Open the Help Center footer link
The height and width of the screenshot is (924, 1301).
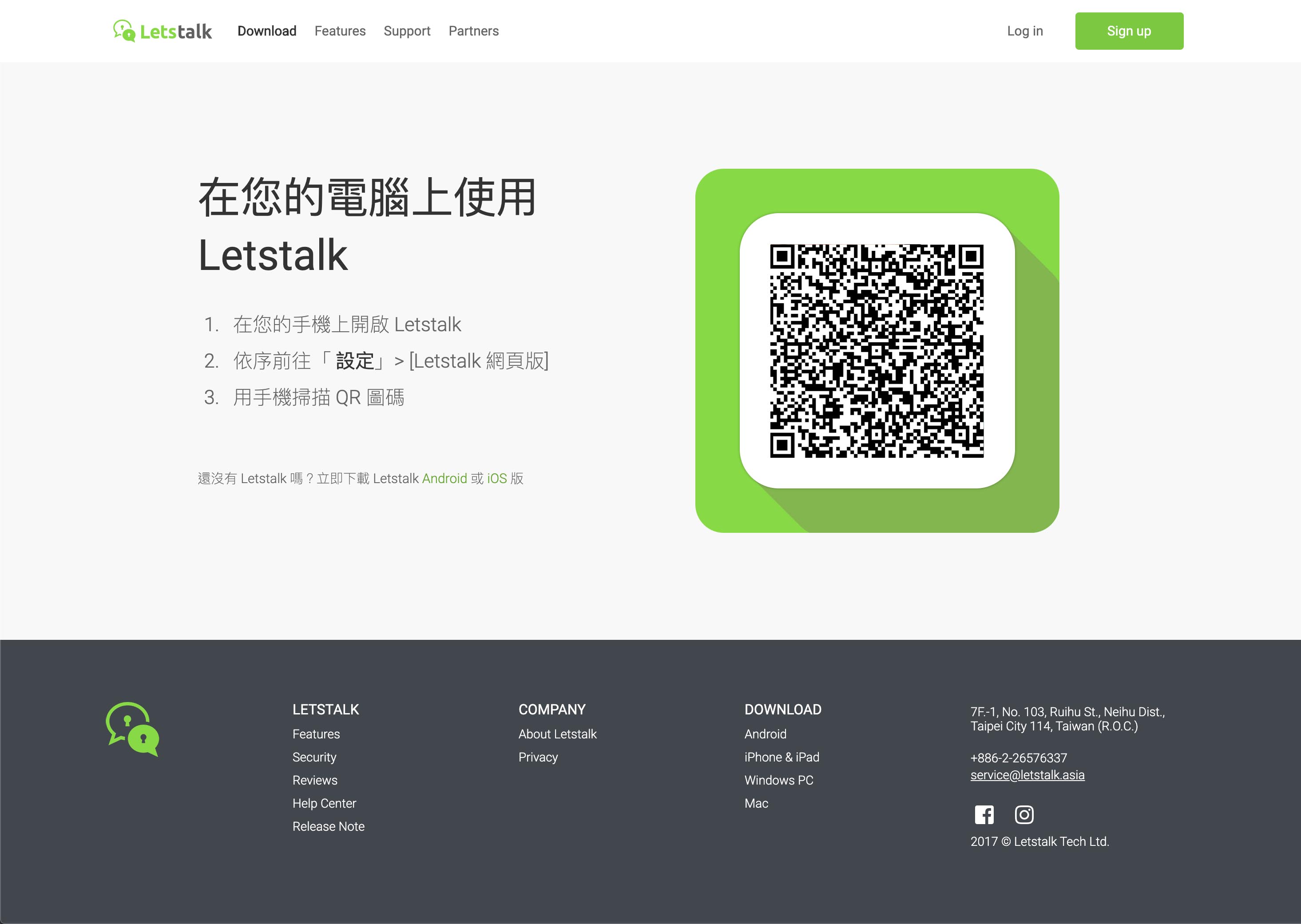click(324, 803)
